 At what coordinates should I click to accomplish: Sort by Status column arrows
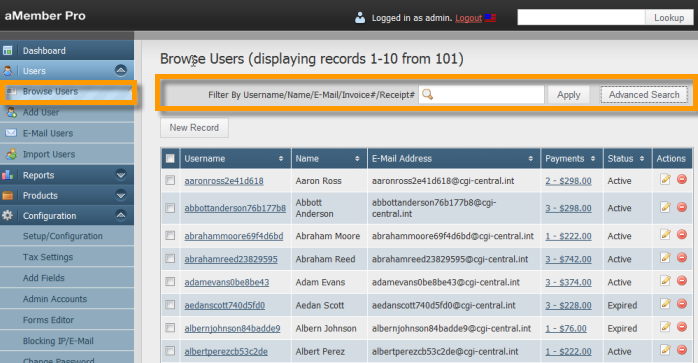tap(642, 159)
